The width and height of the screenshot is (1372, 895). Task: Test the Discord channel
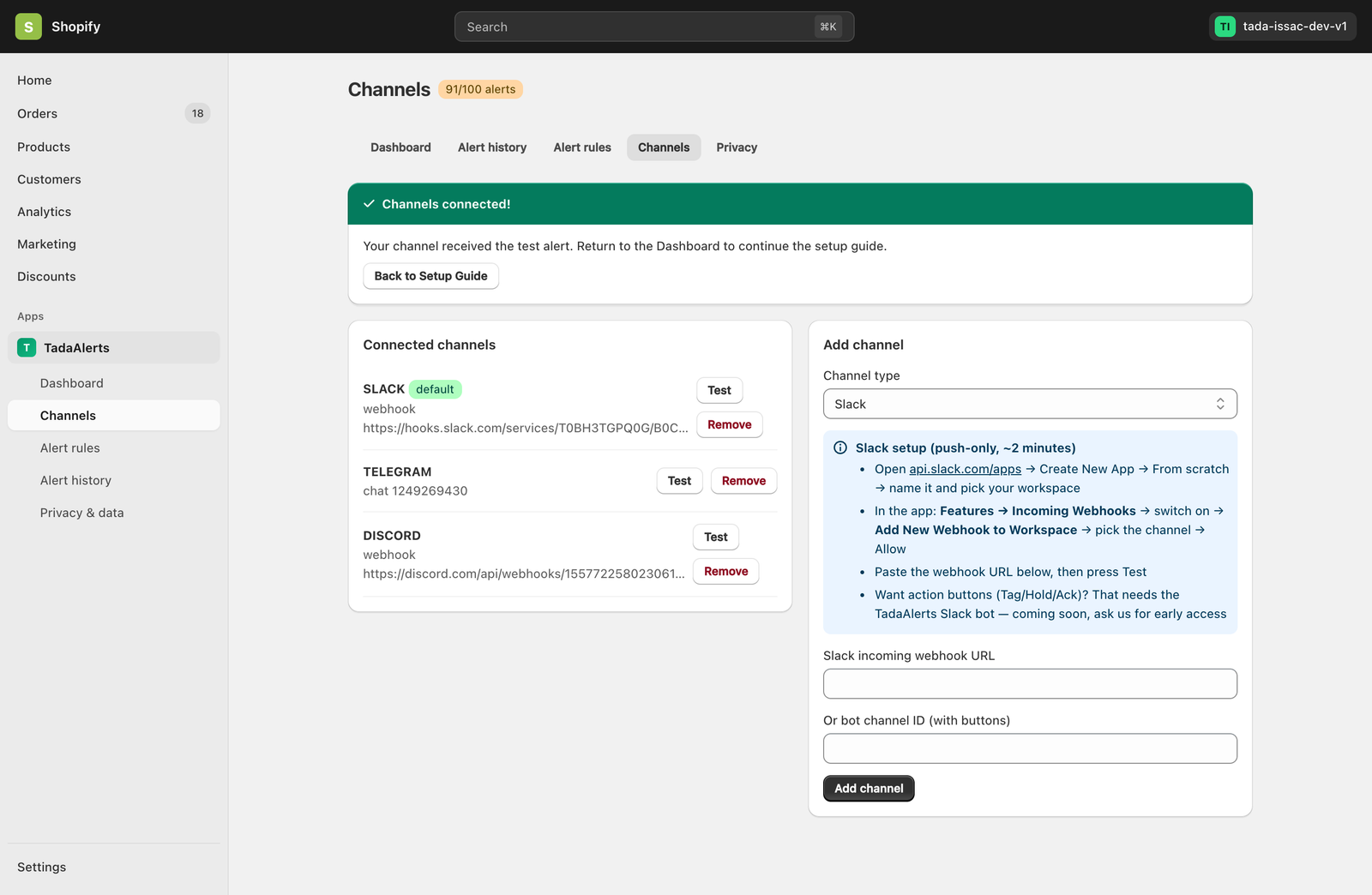(x=716, y=537)
